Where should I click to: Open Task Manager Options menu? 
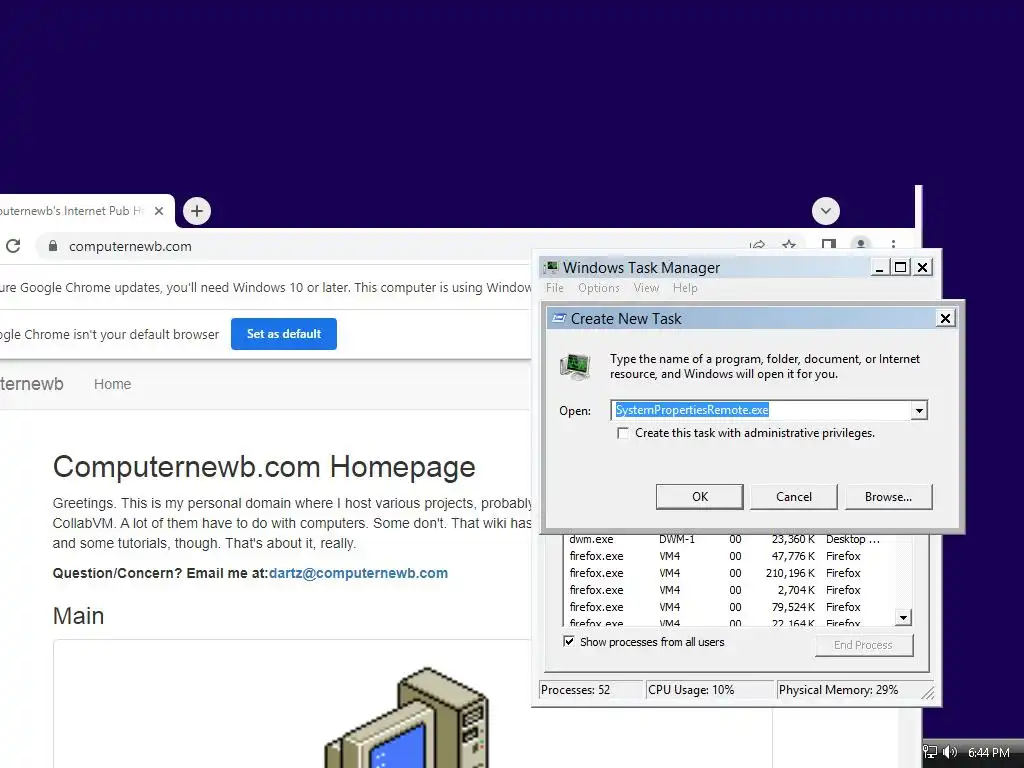[x=598, y=288]
